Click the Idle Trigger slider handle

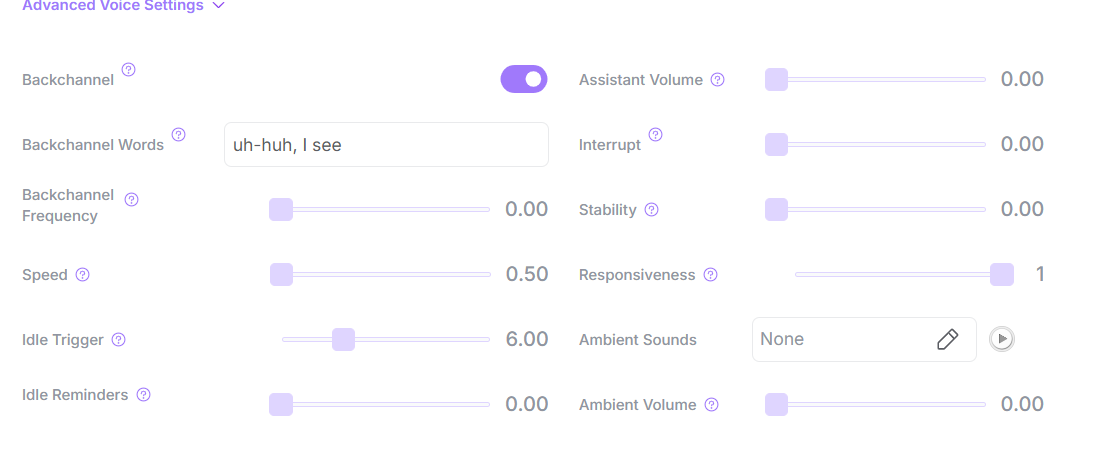pyautogui.click(x=343, y=340)
